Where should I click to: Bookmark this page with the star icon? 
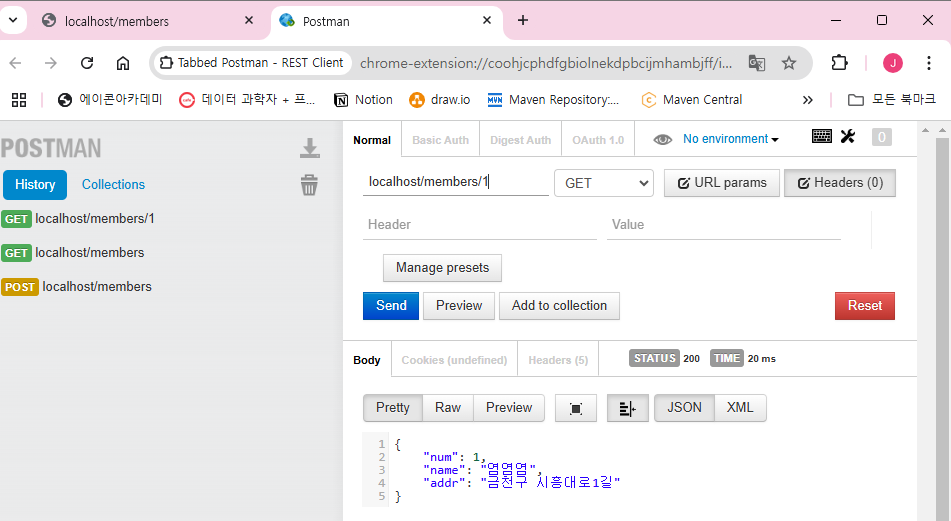click(x=788, y=63)
